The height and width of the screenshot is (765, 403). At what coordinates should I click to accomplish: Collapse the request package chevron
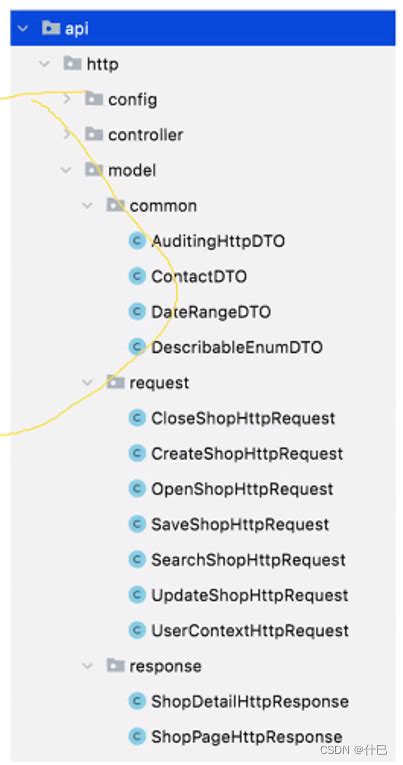(88, 383)
